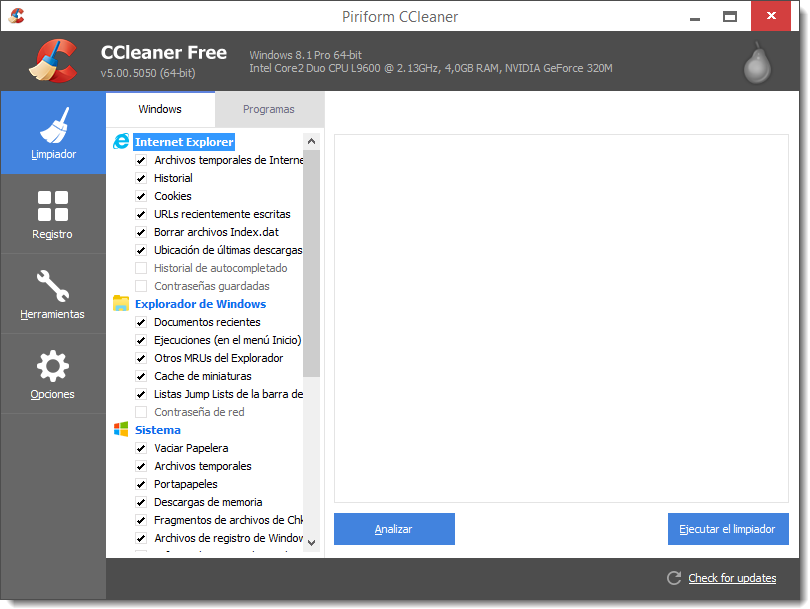The width and height of the screenshot is (810, 609).
Task: Minimize the CCleaner window
Action: 695,17
